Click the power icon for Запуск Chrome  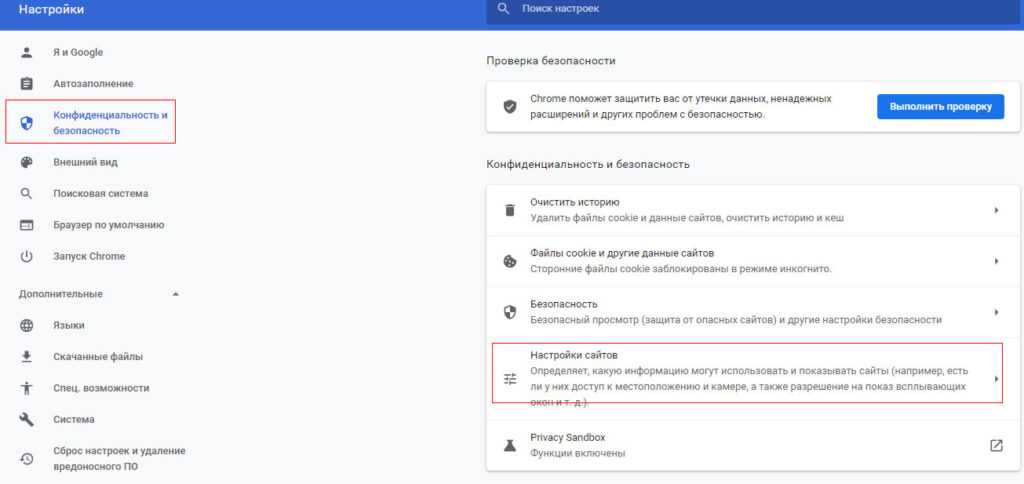click(x=27, y=256)
